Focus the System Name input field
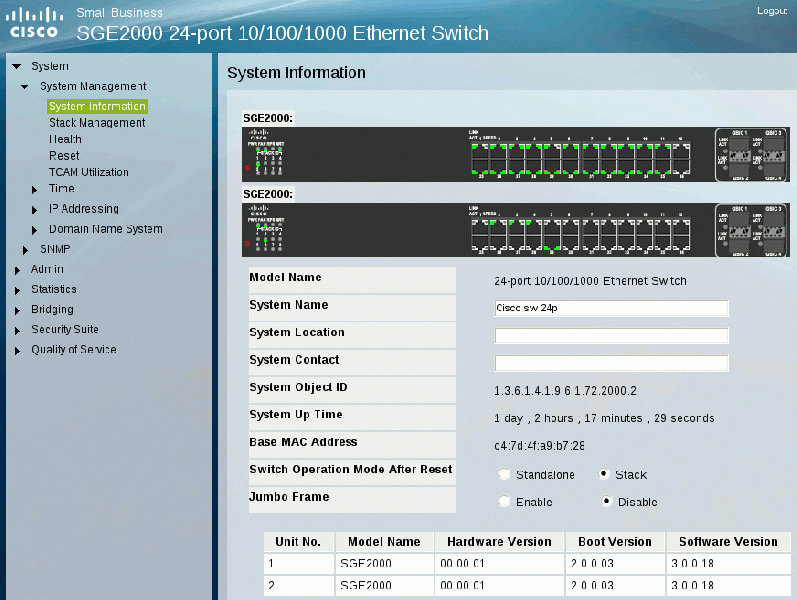The height and width of the screenshot is (600, 797). tap(611, 308)
